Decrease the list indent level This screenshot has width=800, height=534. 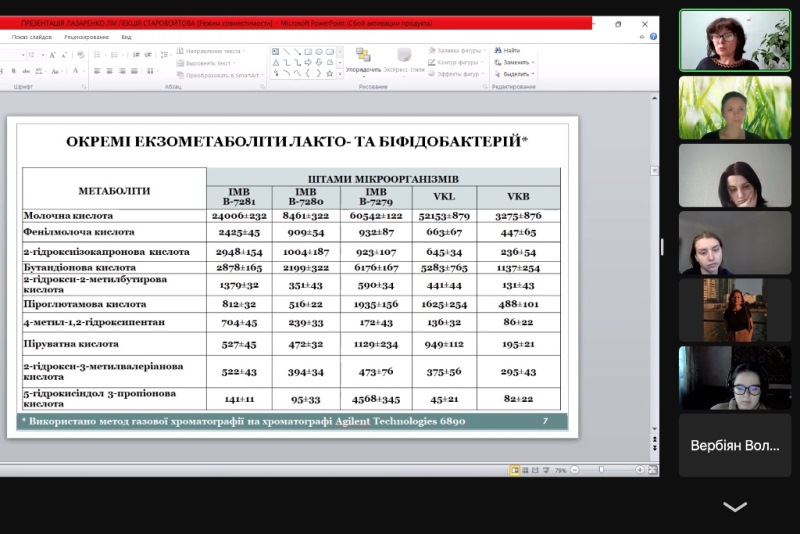pyautogui.click(x=136, y=55)
